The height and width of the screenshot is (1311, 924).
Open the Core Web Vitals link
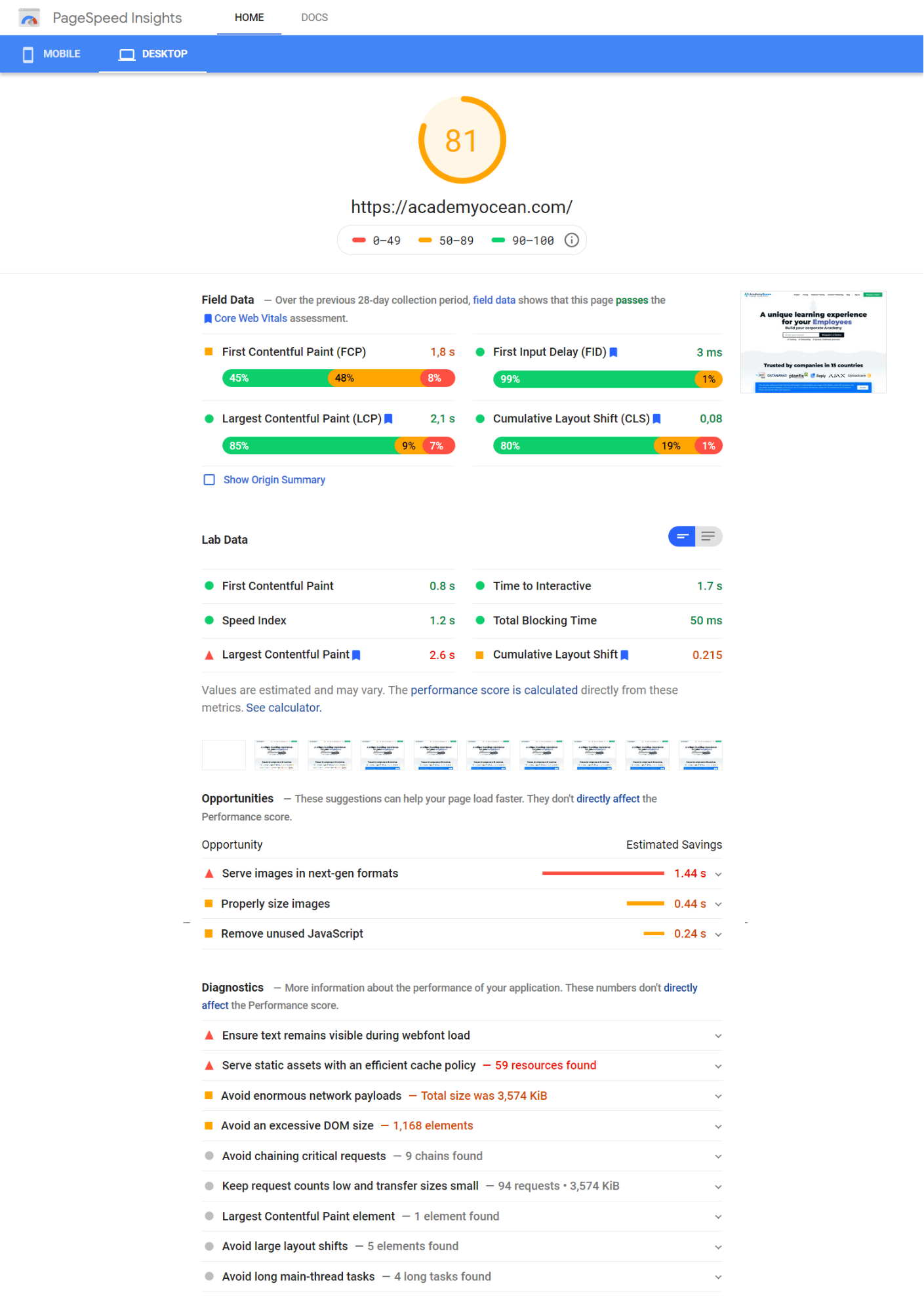tap(251, 319)
